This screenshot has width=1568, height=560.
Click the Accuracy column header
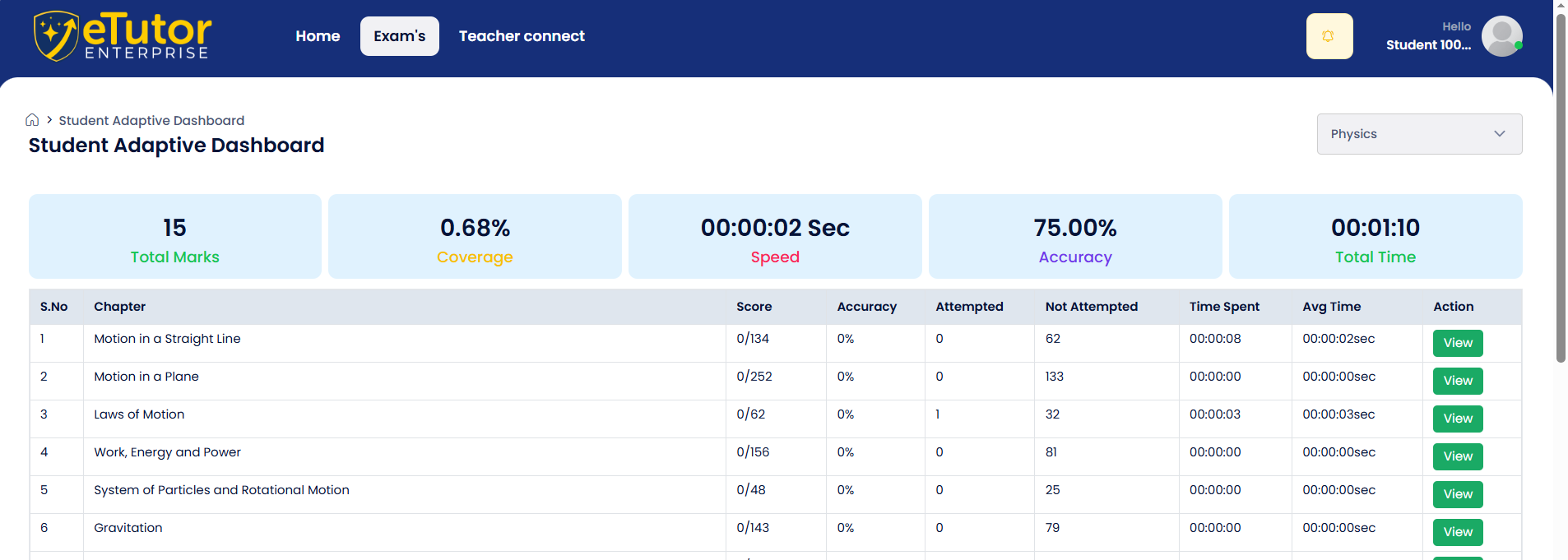(x=866, y=307)
